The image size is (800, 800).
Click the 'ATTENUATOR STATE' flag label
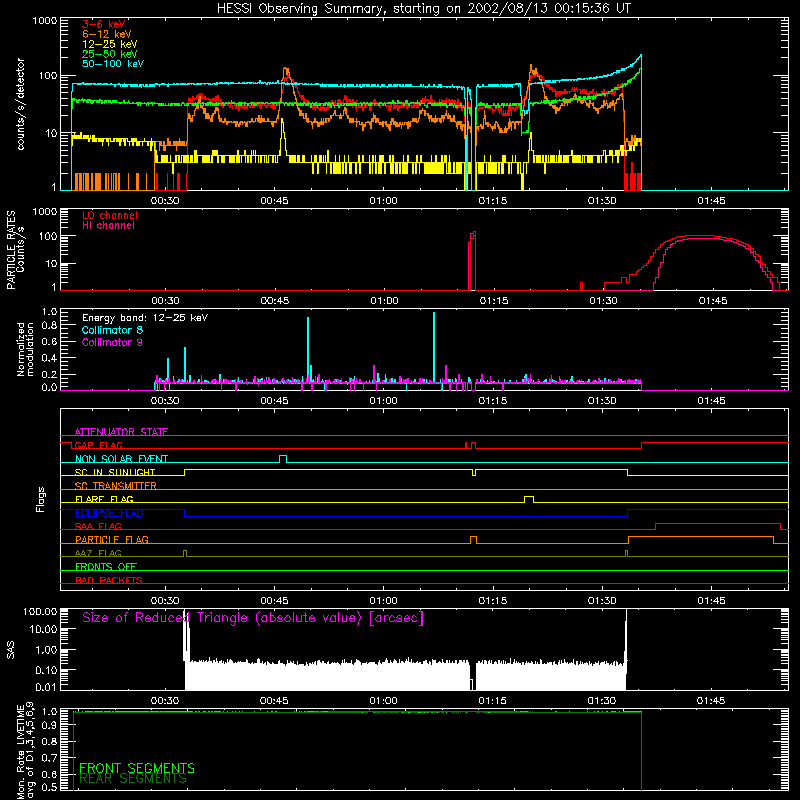tap(121, 432)
